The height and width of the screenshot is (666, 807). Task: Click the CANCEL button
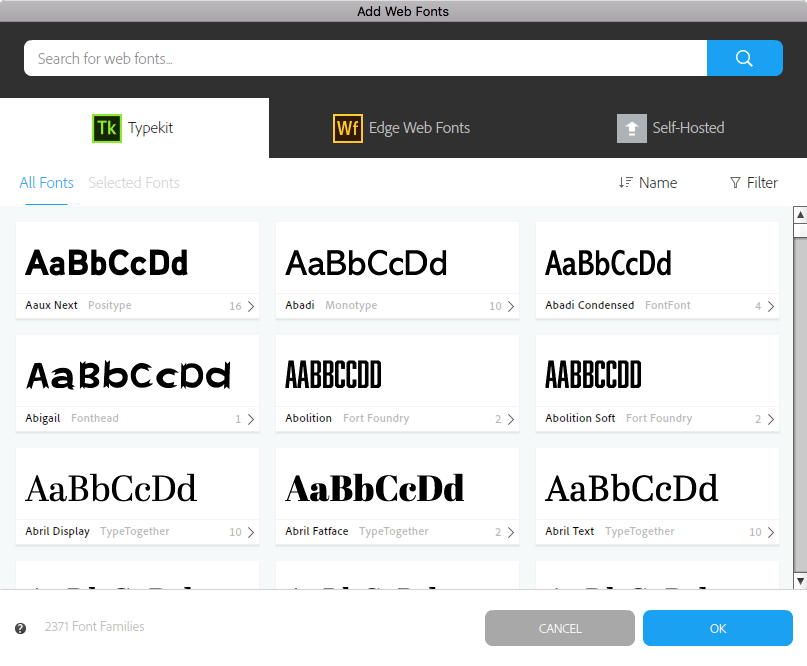(559, 628)
